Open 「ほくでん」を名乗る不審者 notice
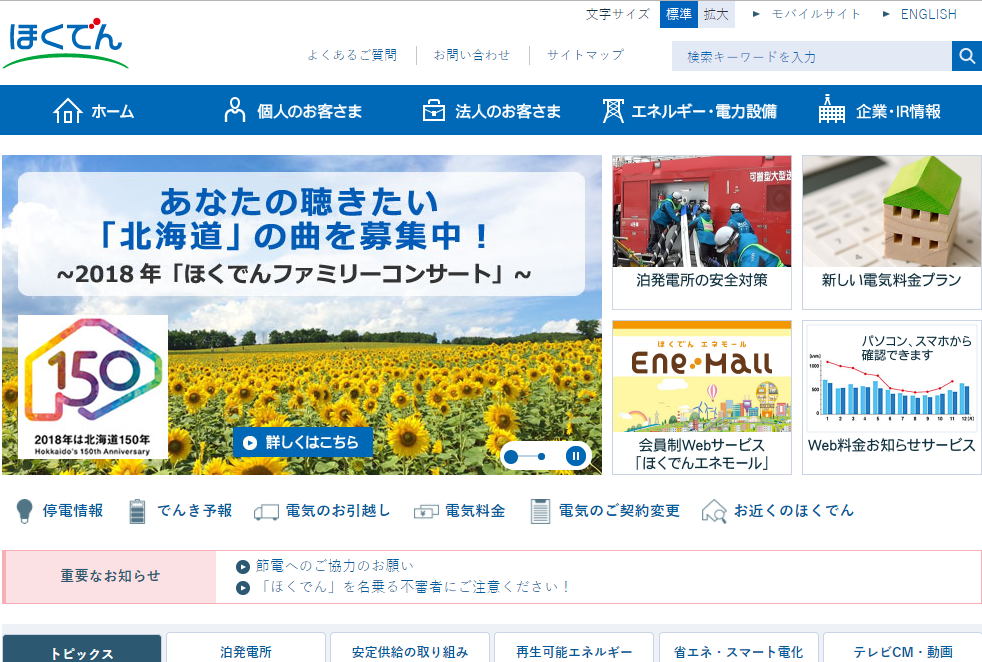The image size is (982, 662). point(414,587)
